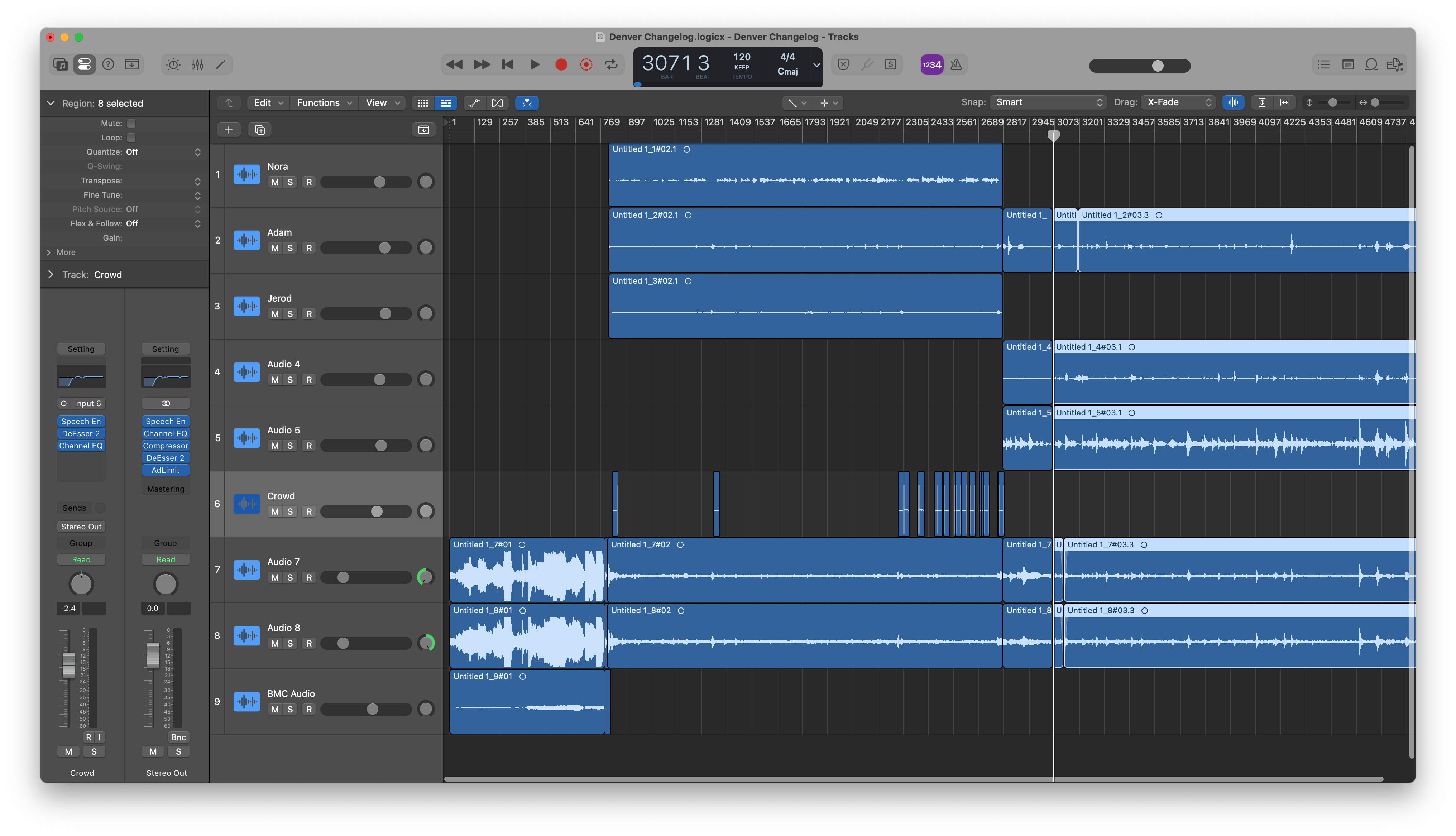Open the Snap Smart dropdown
Image resolution: width=1456 pixels, height=836 pixels.
click(x=1048, y=102)
